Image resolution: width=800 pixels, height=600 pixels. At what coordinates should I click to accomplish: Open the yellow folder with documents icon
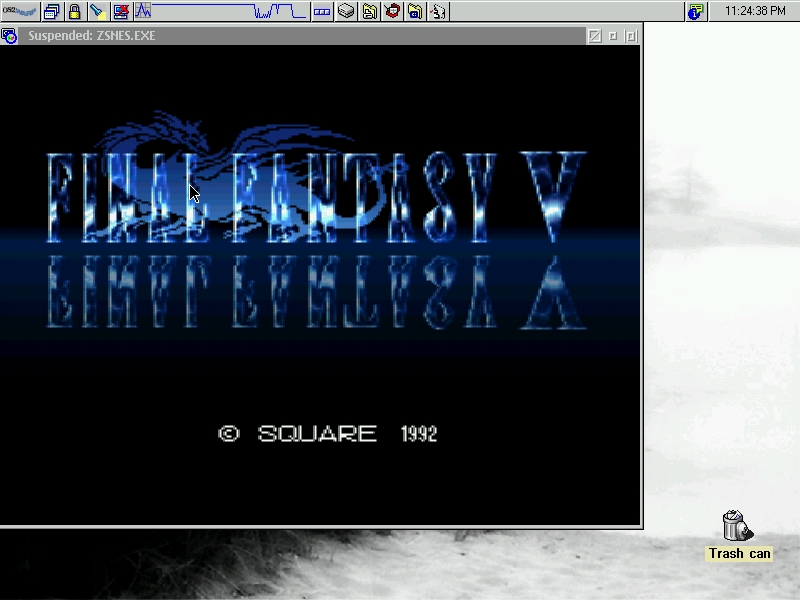[x=369, y=11]
